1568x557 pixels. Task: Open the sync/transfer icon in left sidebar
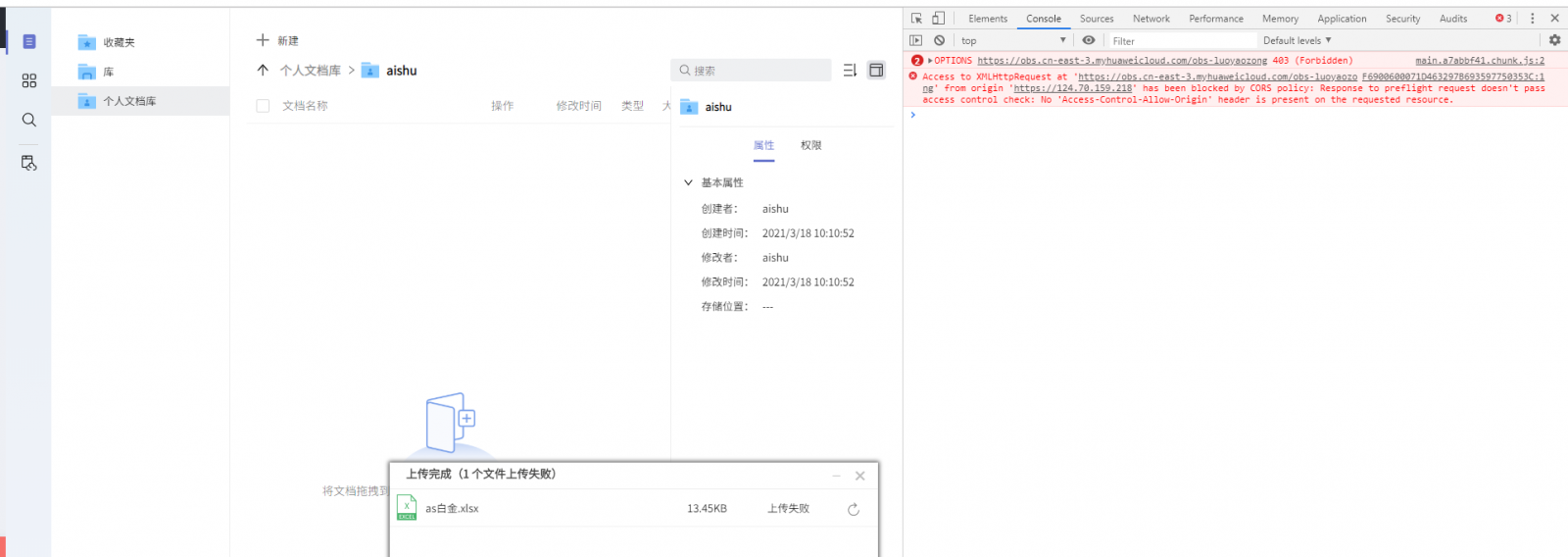[x=29, y=163]
